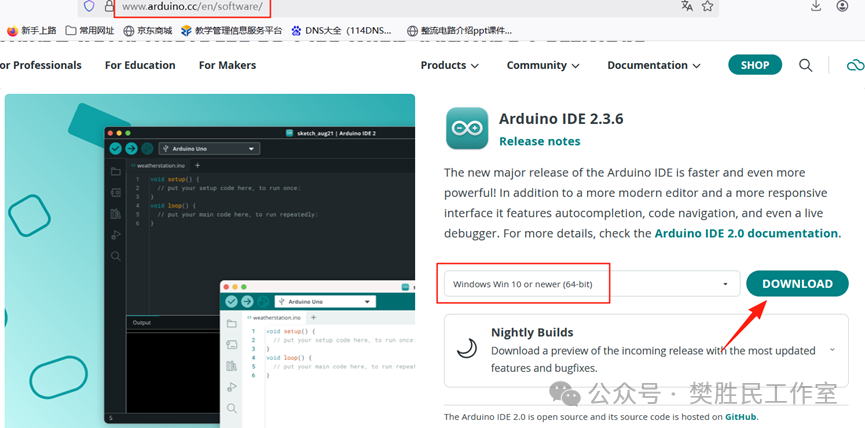The width and height of the screenshot is (865, 428).
Task: Click the Nightly Builds title text
Action: tap(532, 333)
